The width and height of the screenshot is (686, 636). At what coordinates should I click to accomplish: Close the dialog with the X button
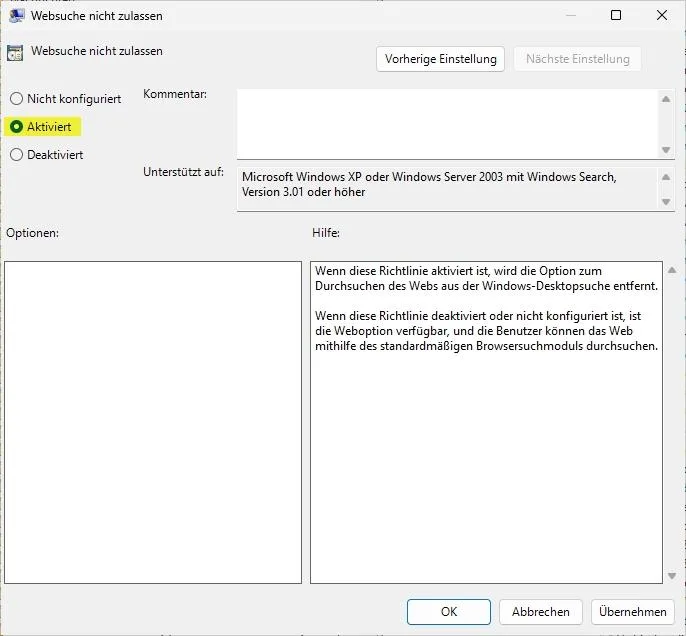tap(662, 15)
